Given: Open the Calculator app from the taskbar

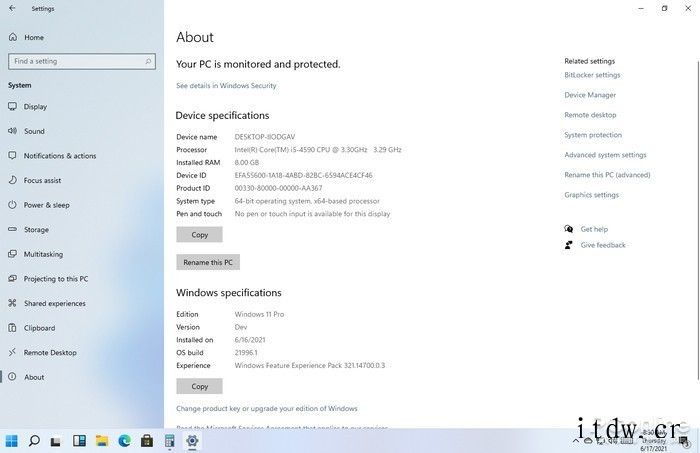Looking at the screenshot, I should (x=170, y=441).
